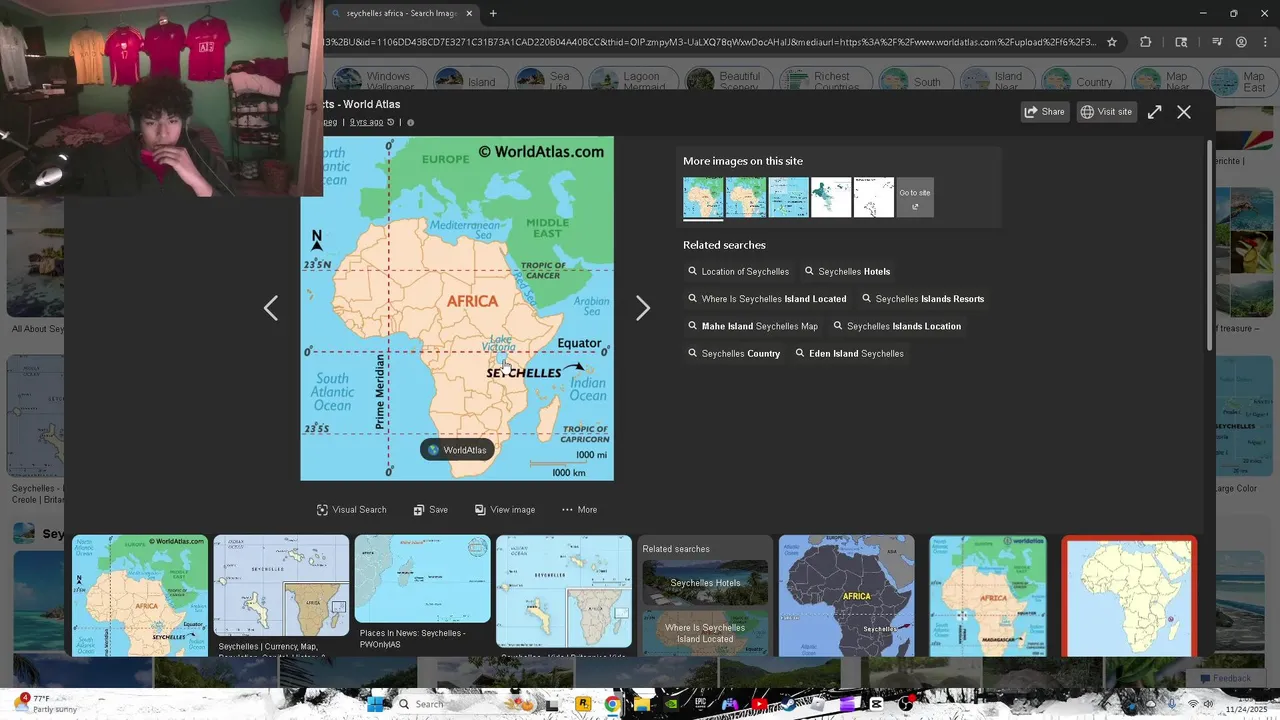Open YouTube app icon on taskbar

point(759,704)
